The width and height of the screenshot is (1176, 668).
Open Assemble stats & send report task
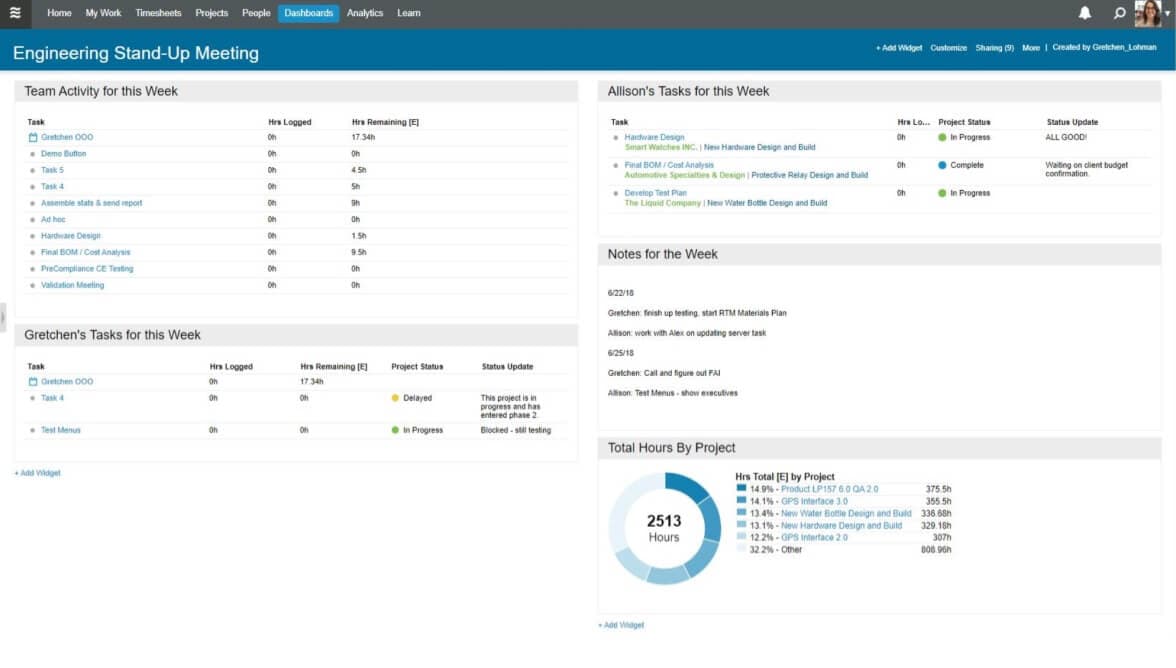[92, 203]
